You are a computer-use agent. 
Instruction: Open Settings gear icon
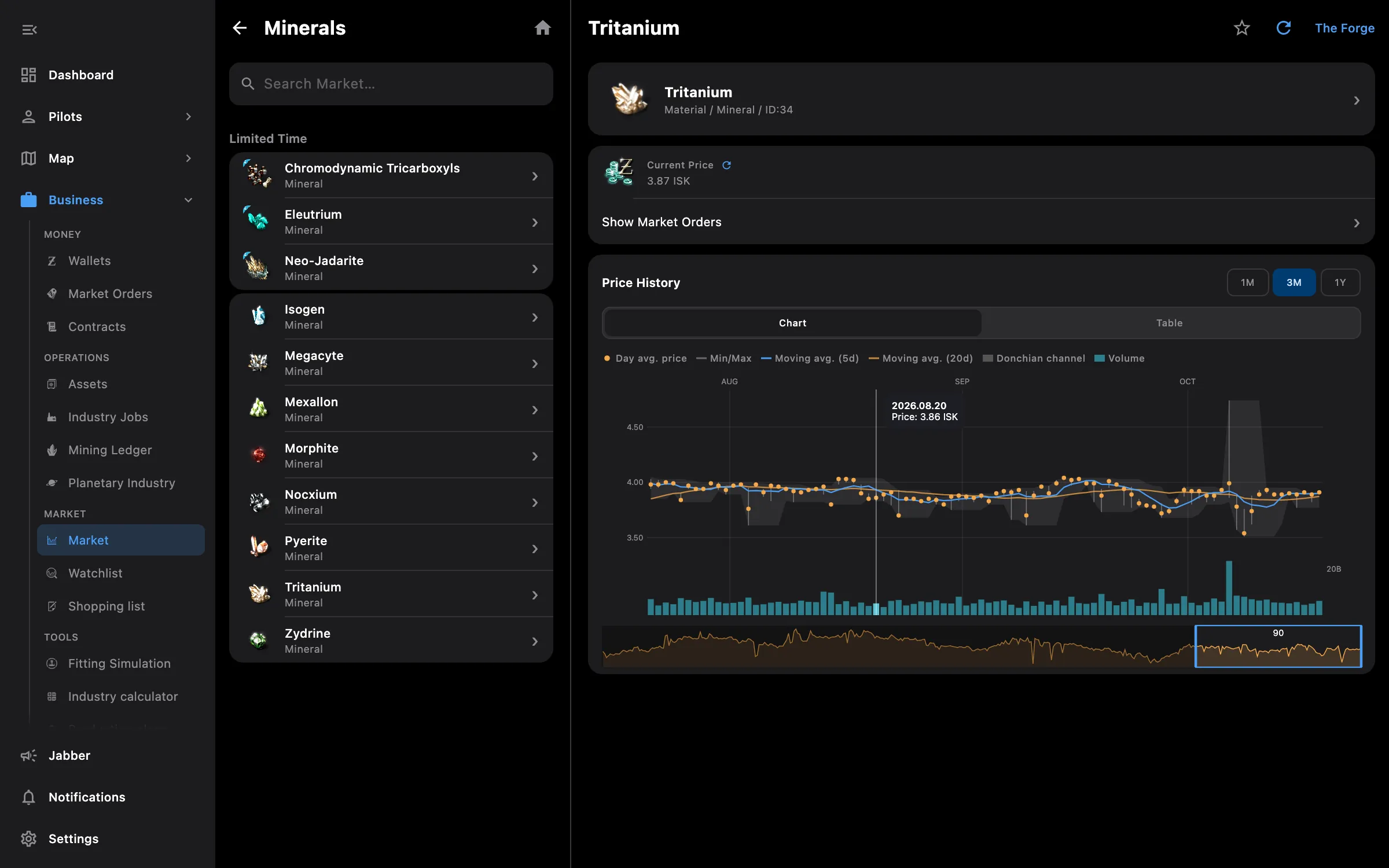tap(28, 838)
